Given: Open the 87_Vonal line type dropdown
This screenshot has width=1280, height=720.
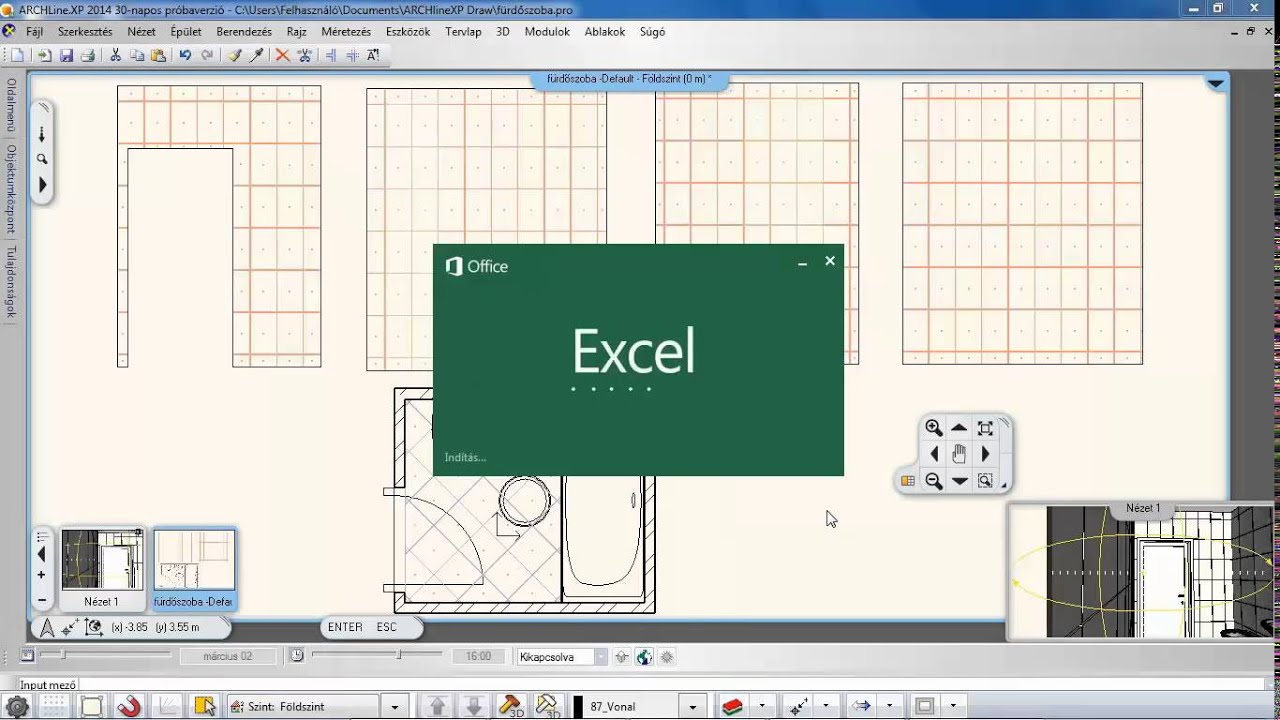Looking at the screenshot, I should tap(693, 707).
